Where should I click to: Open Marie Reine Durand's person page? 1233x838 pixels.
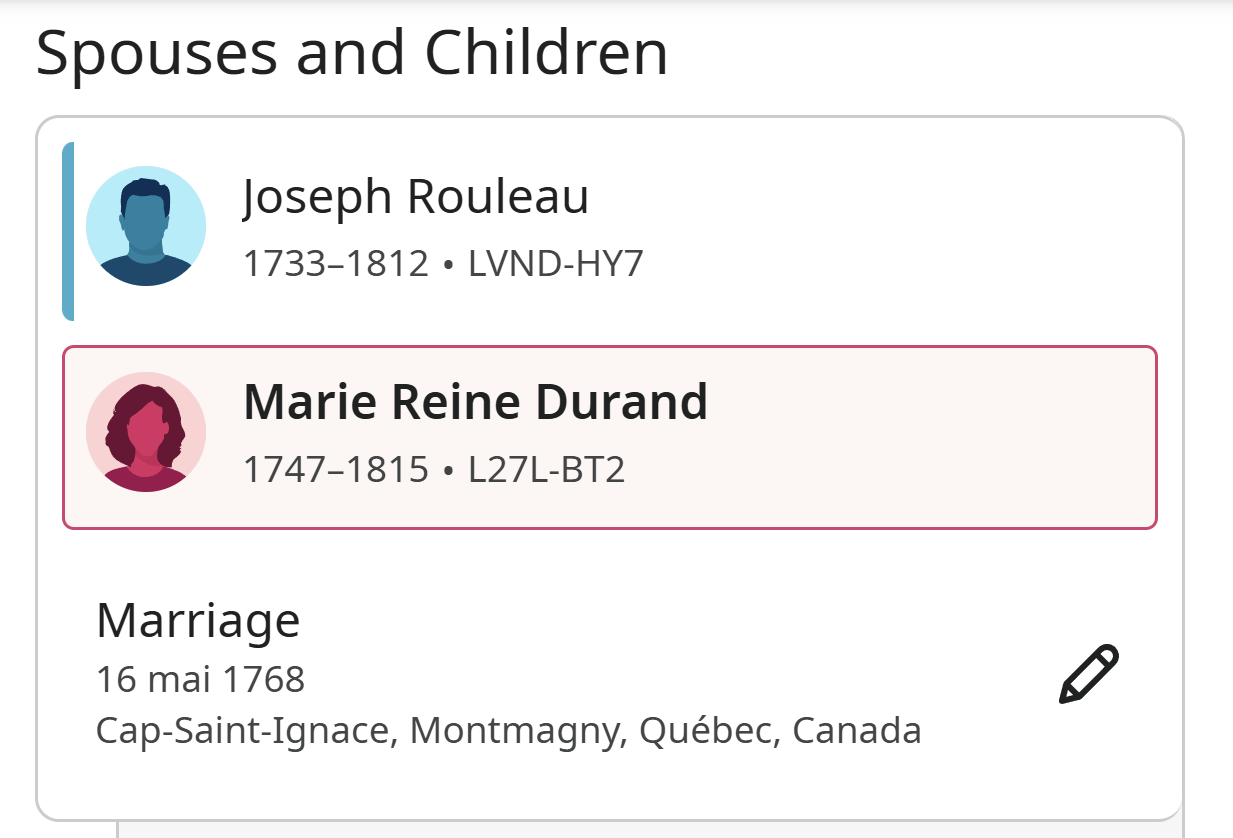(x=476, y=402)
